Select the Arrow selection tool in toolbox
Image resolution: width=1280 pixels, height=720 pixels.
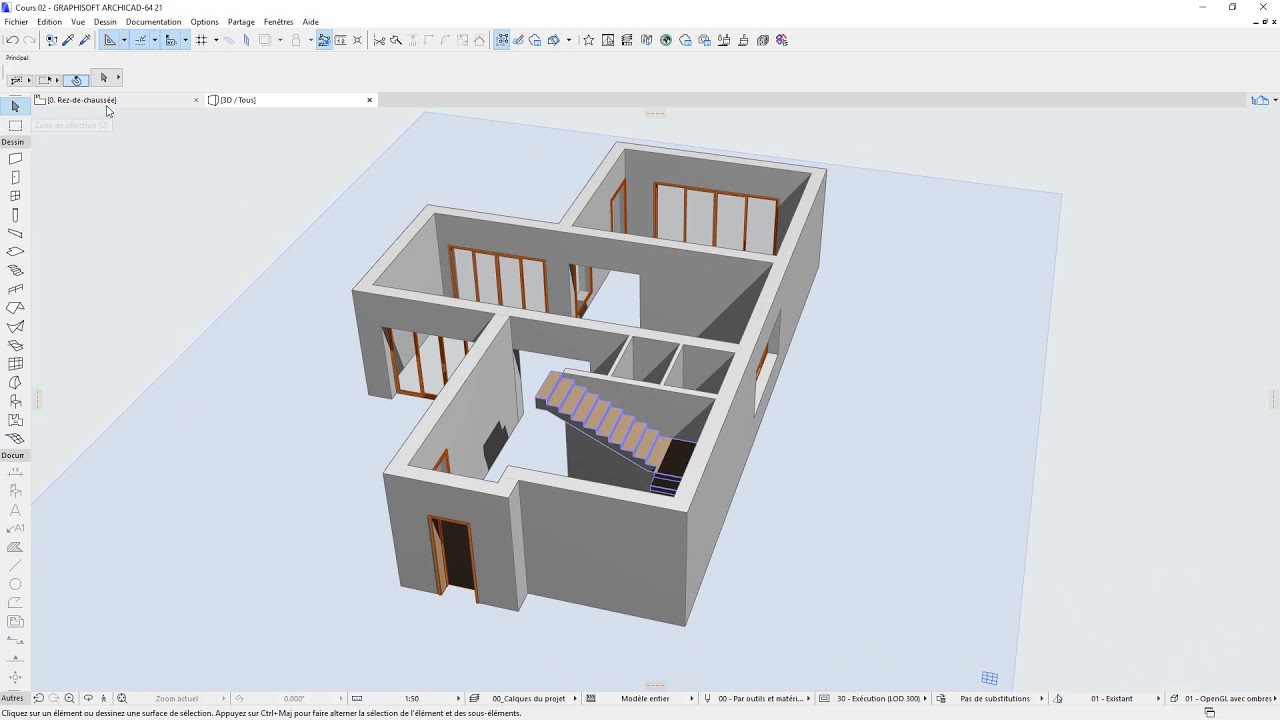(15, 106)
